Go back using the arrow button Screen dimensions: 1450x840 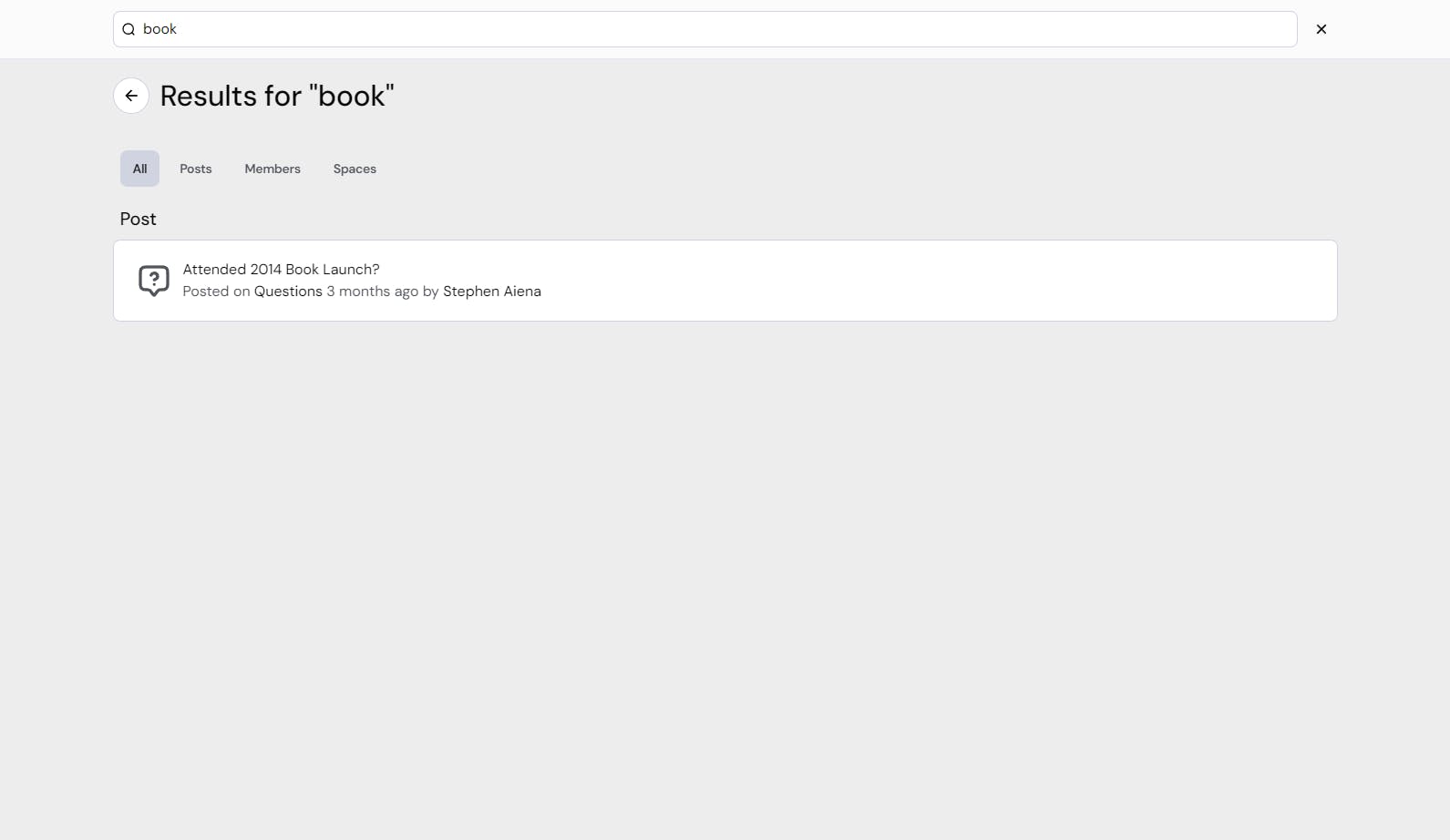(131, 96)
